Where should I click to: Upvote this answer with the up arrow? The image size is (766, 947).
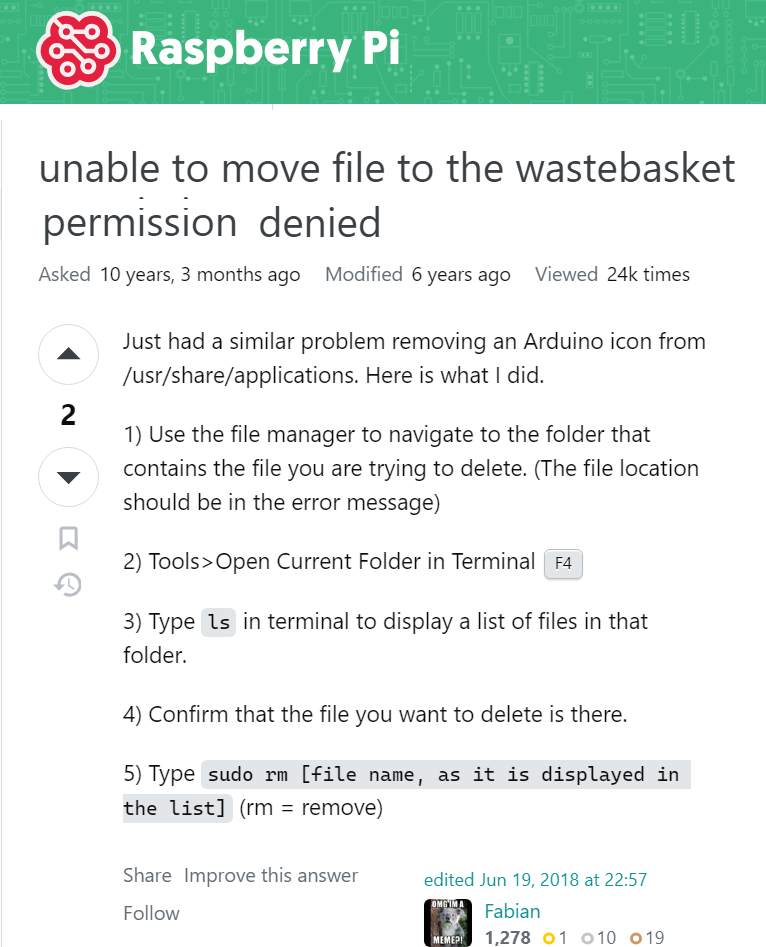coord(68,354)
